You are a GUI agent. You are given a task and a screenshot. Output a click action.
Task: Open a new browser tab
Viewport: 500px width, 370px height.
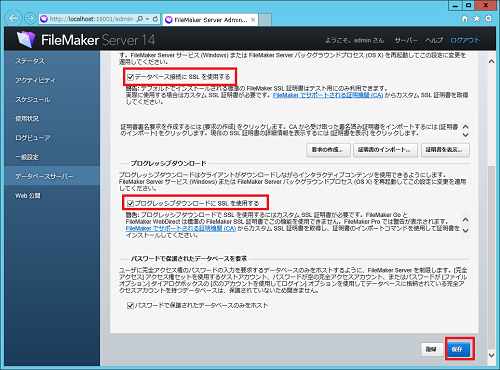265,20
